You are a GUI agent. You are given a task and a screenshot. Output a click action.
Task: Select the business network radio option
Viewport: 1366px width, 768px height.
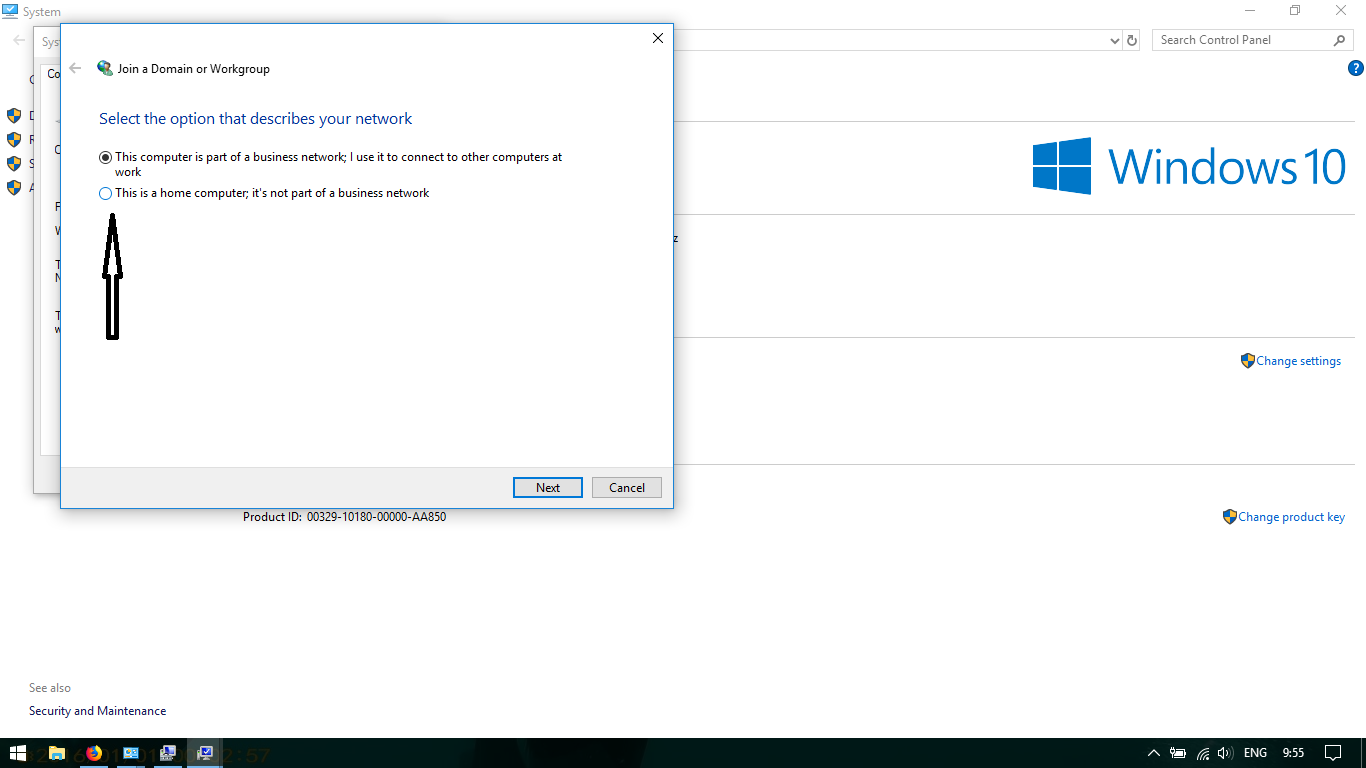pos(105,158)
